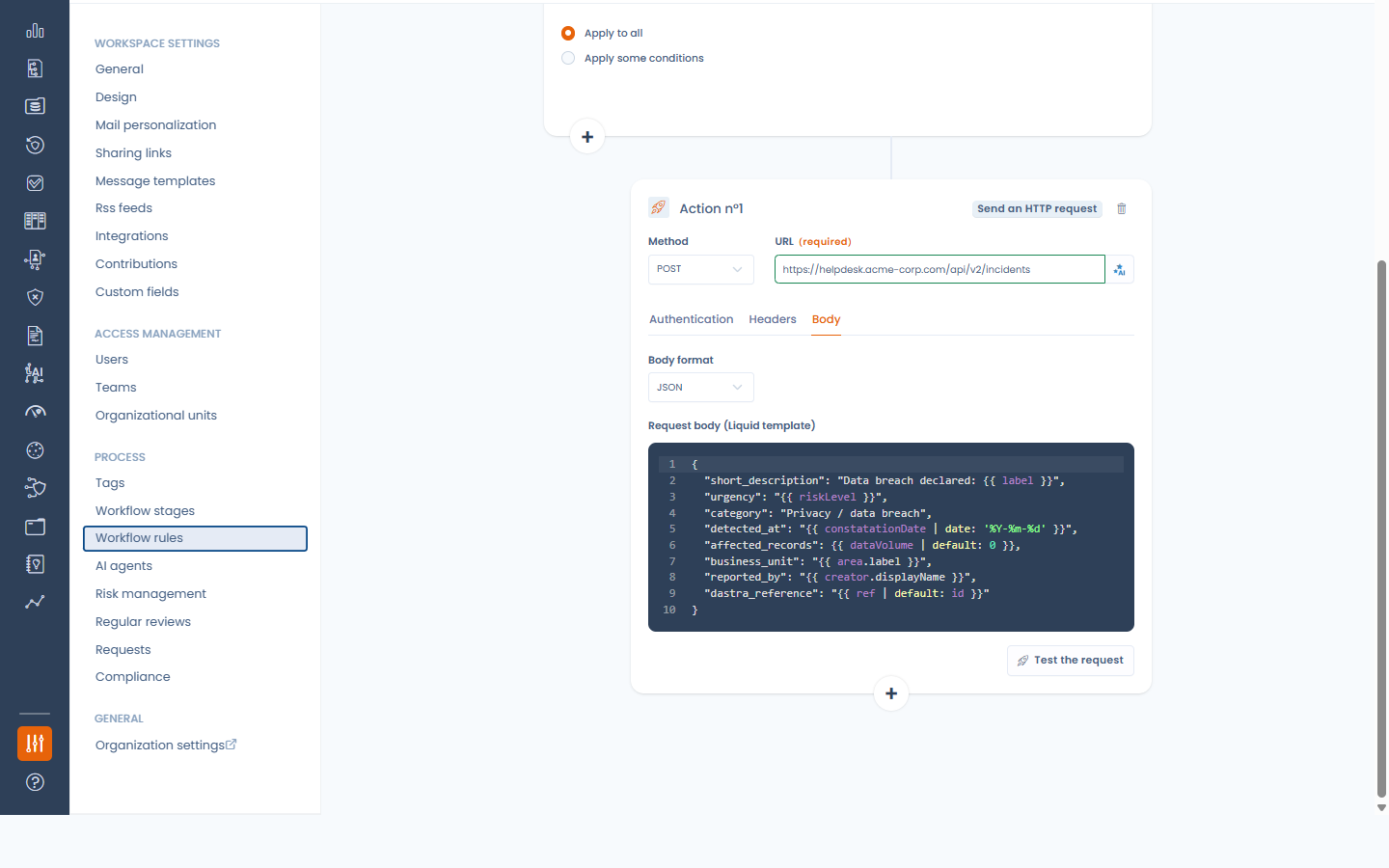The height and width of the screenshot is (868, 1389).
Task: Open the checkmark tasks icon in sidebar
Action: coord(35,183)
